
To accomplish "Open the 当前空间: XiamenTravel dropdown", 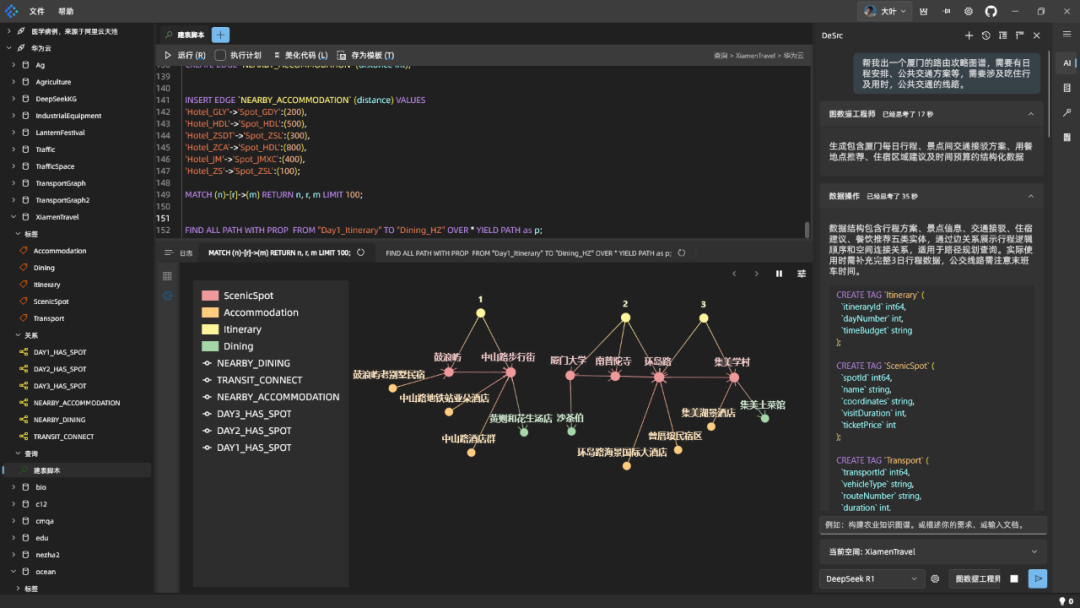I will [933, 552].
